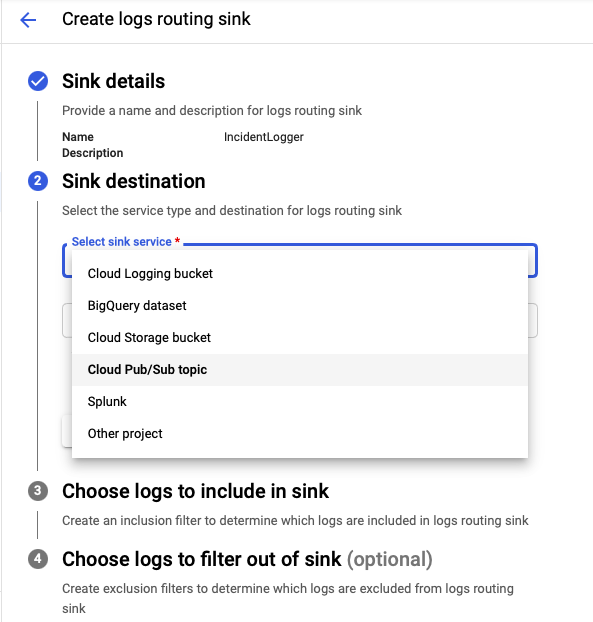Pick Cloud Storage bucket as sink service

tap(300, 338)
